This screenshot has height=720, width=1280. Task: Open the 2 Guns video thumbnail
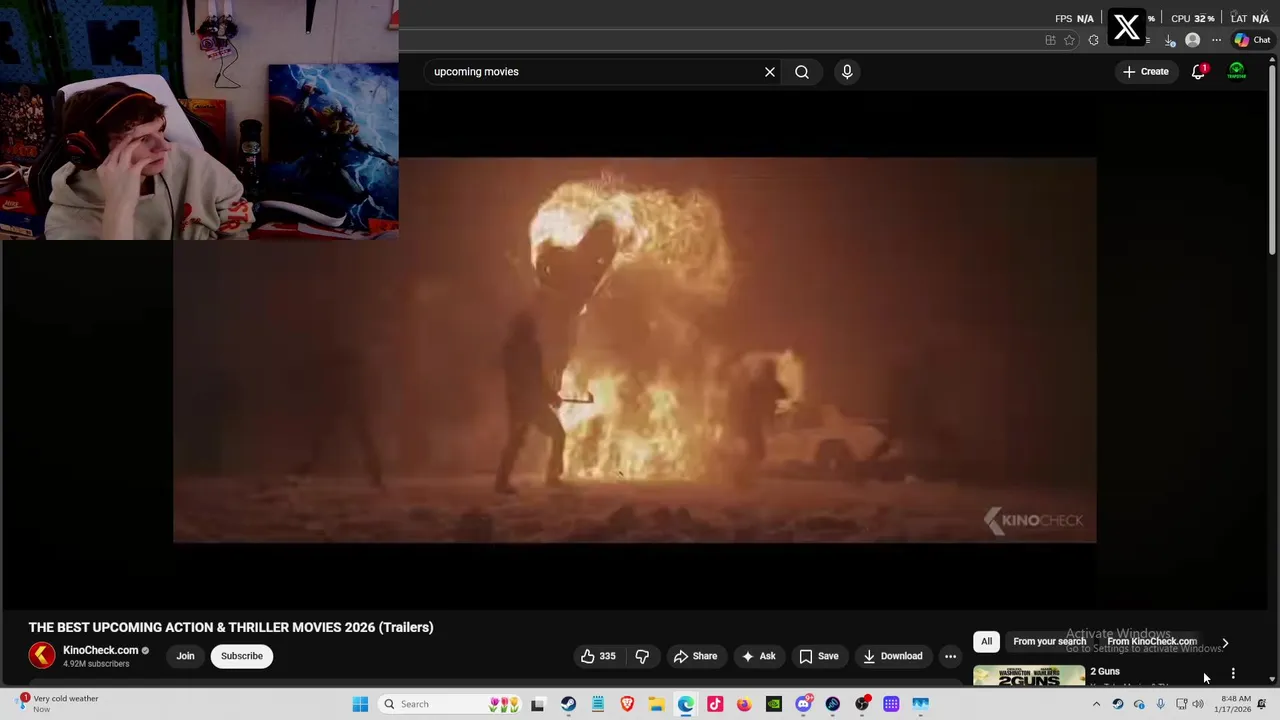click(x=1029, y=675)
